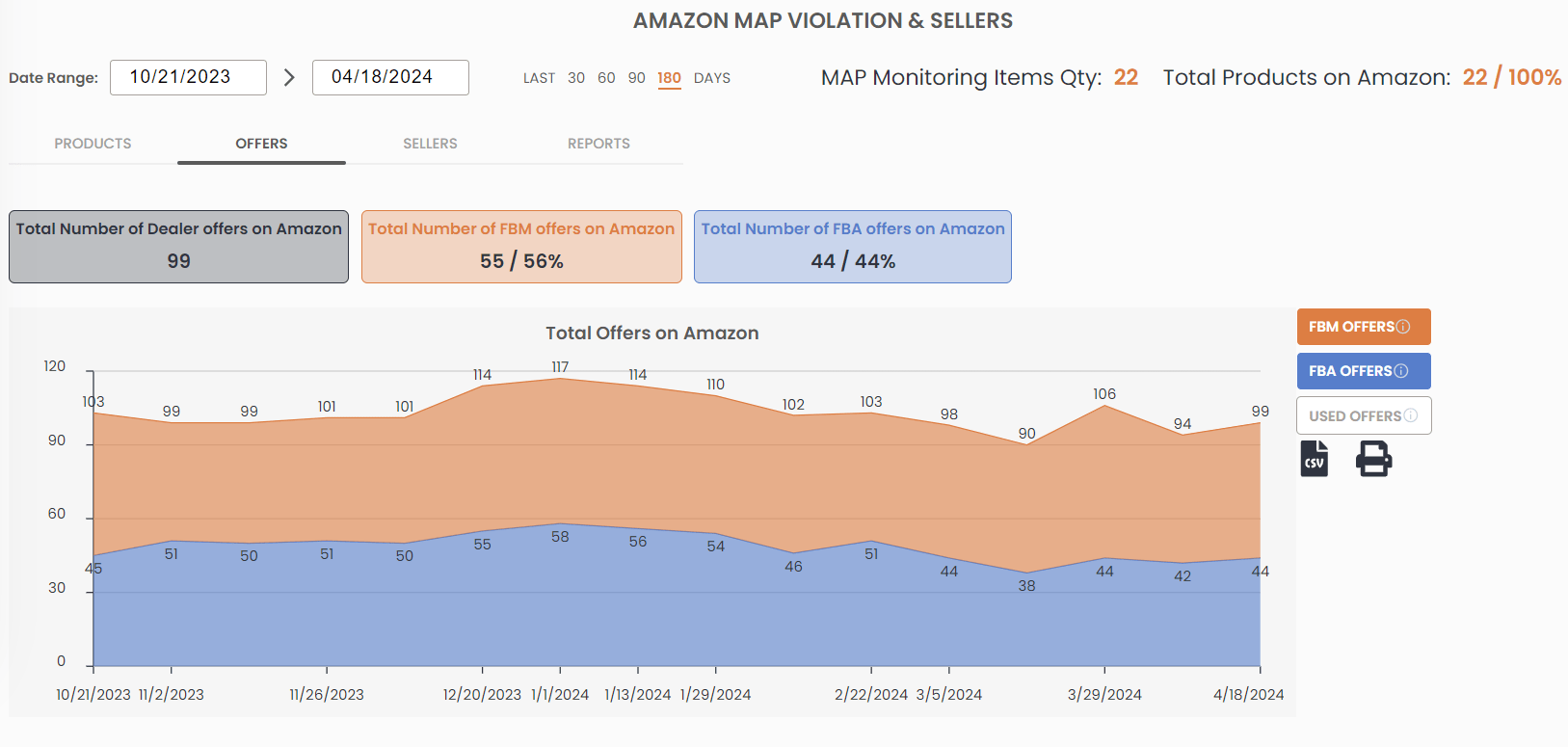The image size is (1568, 747).
Task: Open the SELLERS tab
Action: 430,144
